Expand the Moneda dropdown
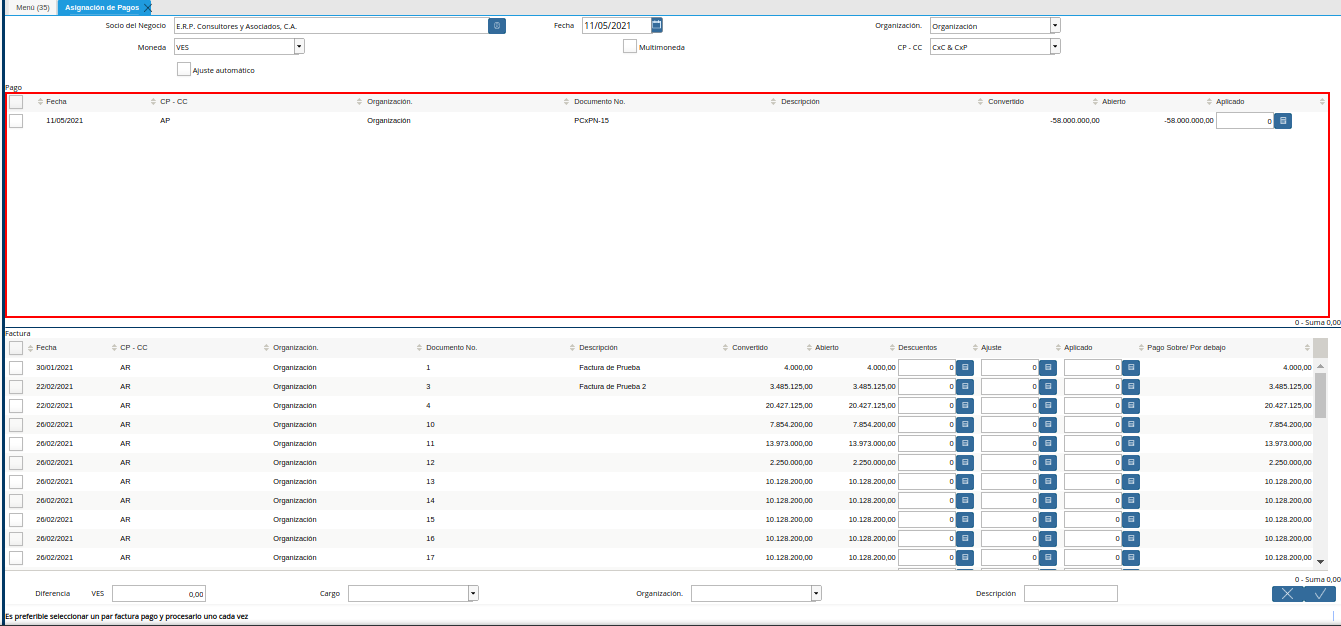This screenshot has width=1341, height=626. click(299, 47)
